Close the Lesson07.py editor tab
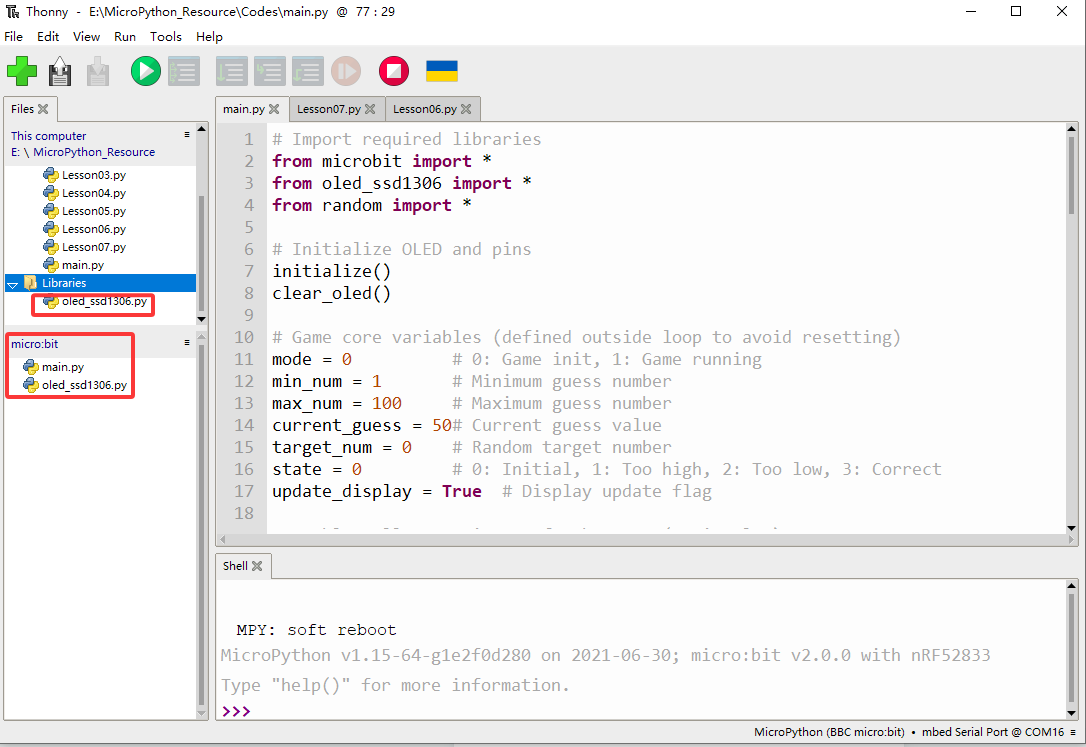 tap(370, 109)
